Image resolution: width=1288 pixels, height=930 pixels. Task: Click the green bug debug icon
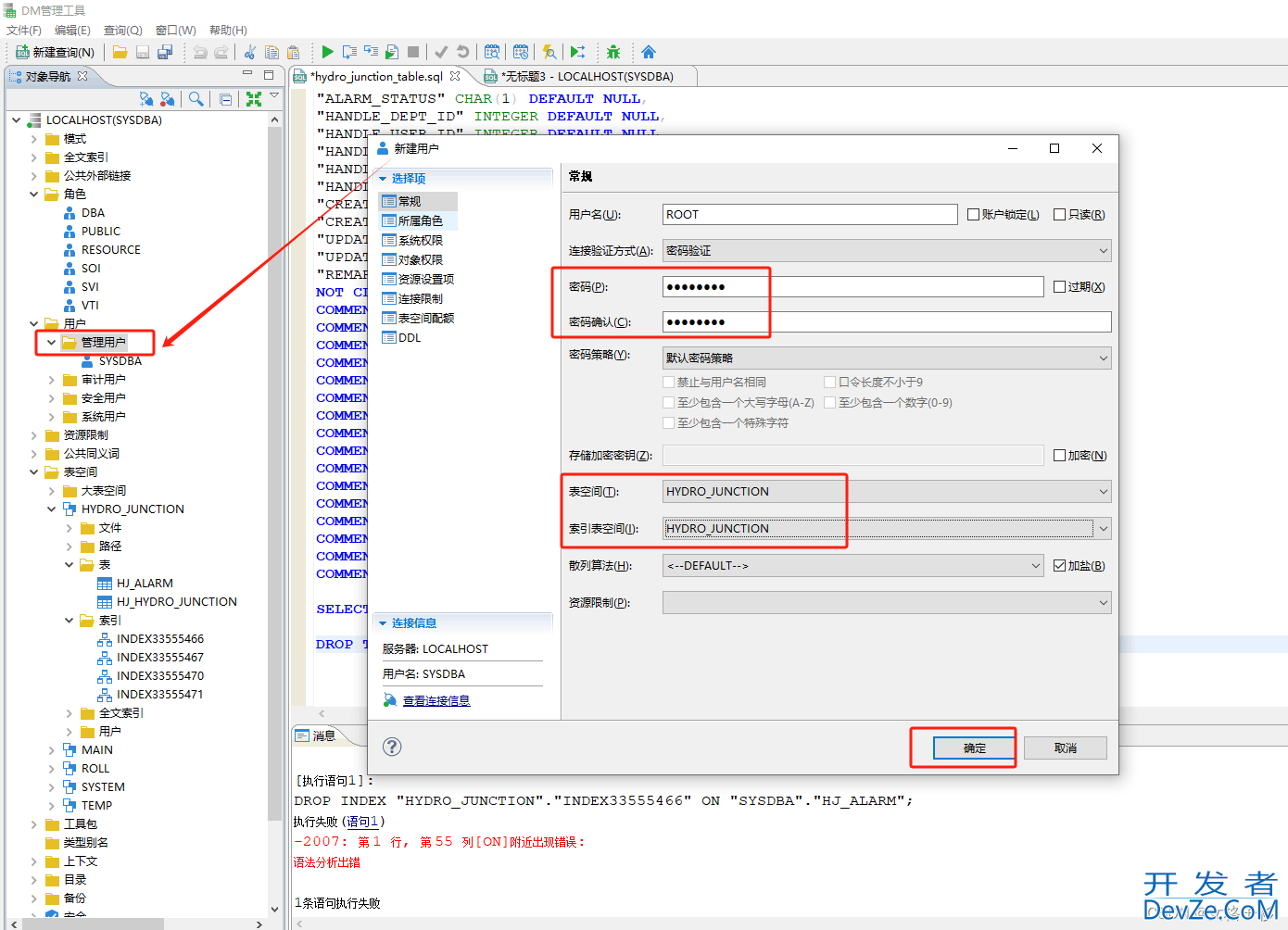(613, 52)
